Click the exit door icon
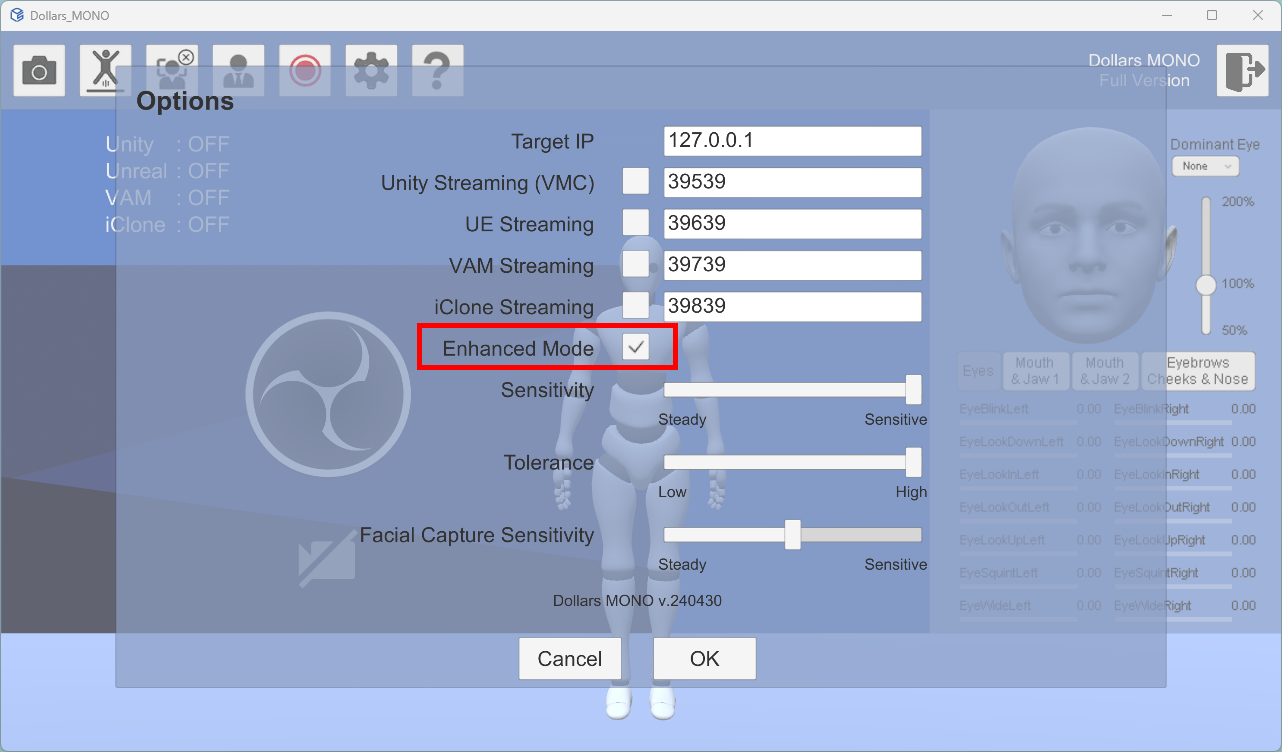 pyautogui.click(x=1242, y=71)
